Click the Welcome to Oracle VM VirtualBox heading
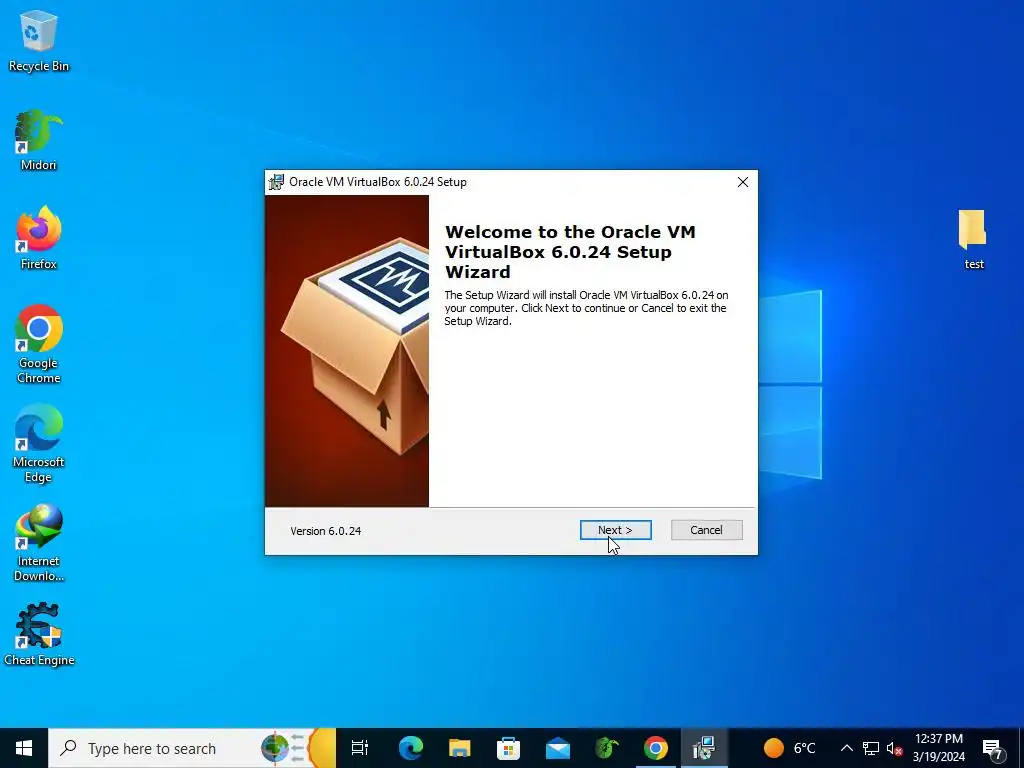This screenshot has height=768, width=1024. tap(570, 251)
